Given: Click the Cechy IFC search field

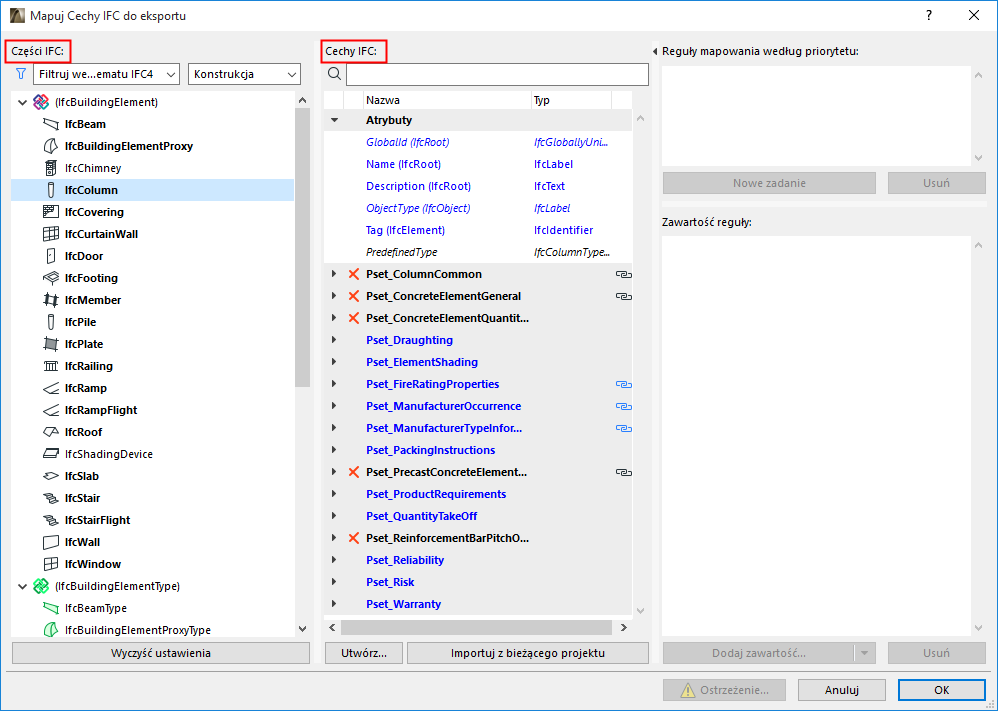Looking at the screenshot, I should click(497, 74).
